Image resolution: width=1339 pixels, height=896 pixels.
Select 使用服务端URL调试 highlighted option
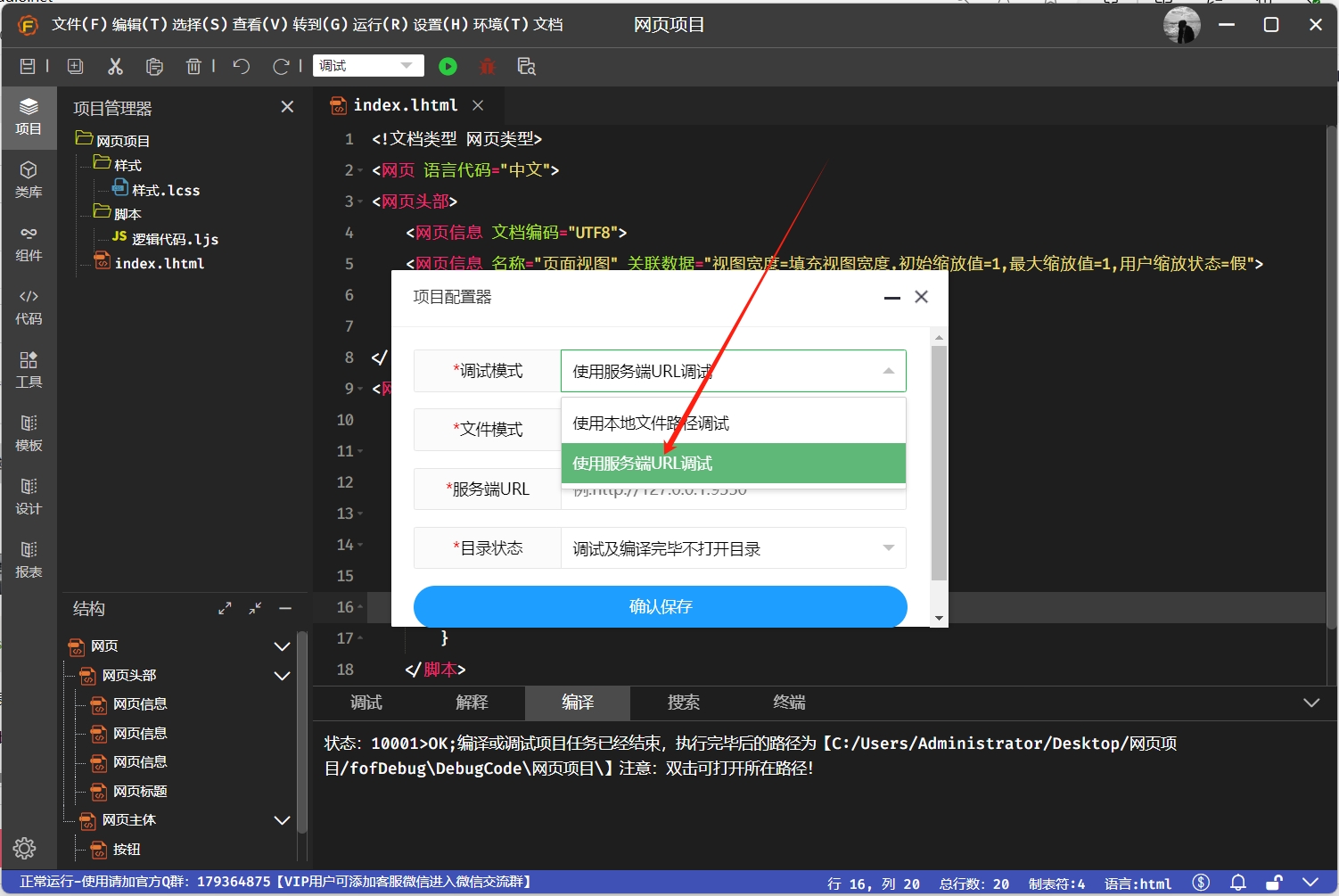pyautogui.click(x=734, y=463)
